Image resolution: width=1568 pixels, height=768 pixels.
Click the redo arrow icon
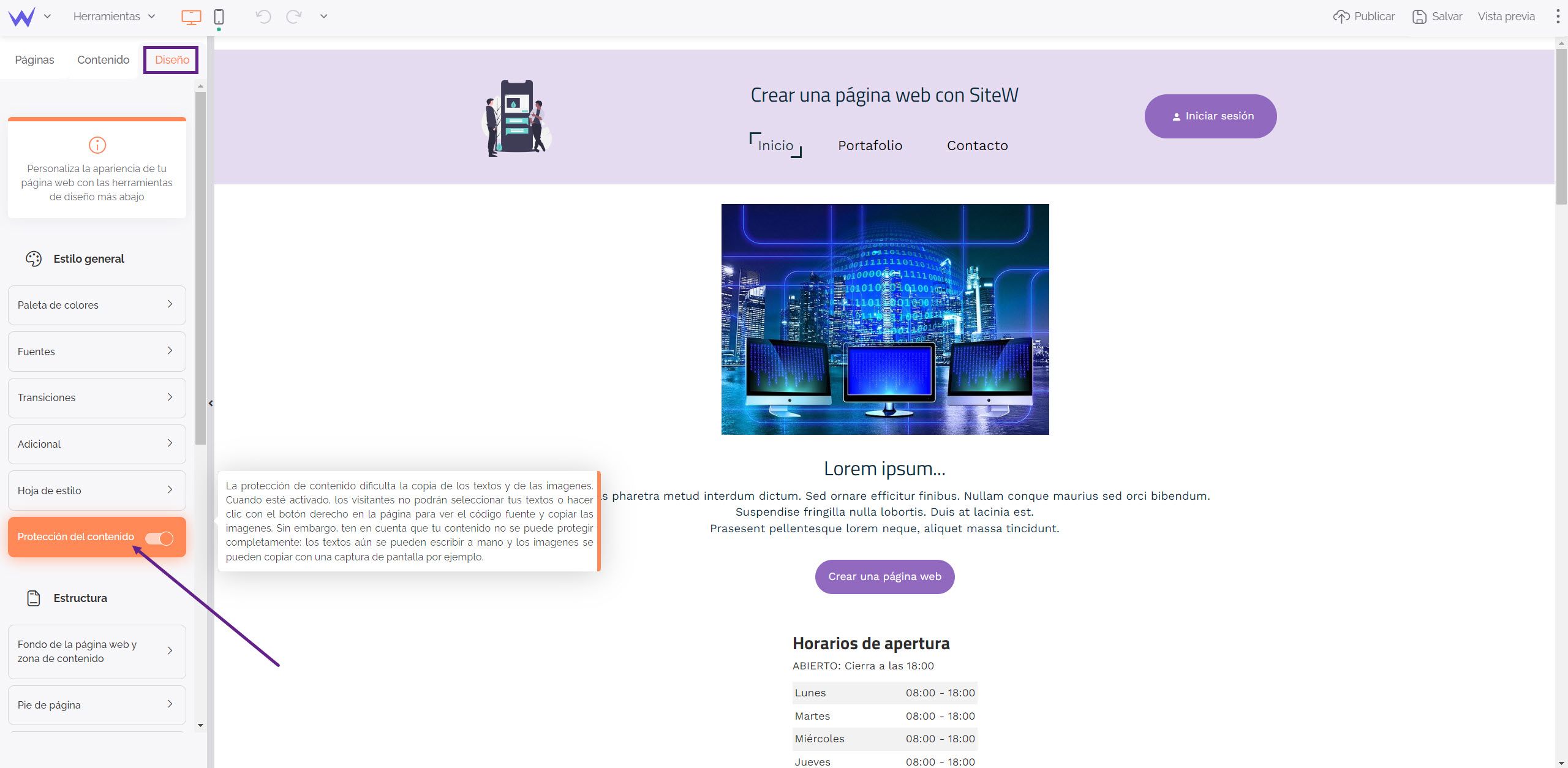pos(294,17)
